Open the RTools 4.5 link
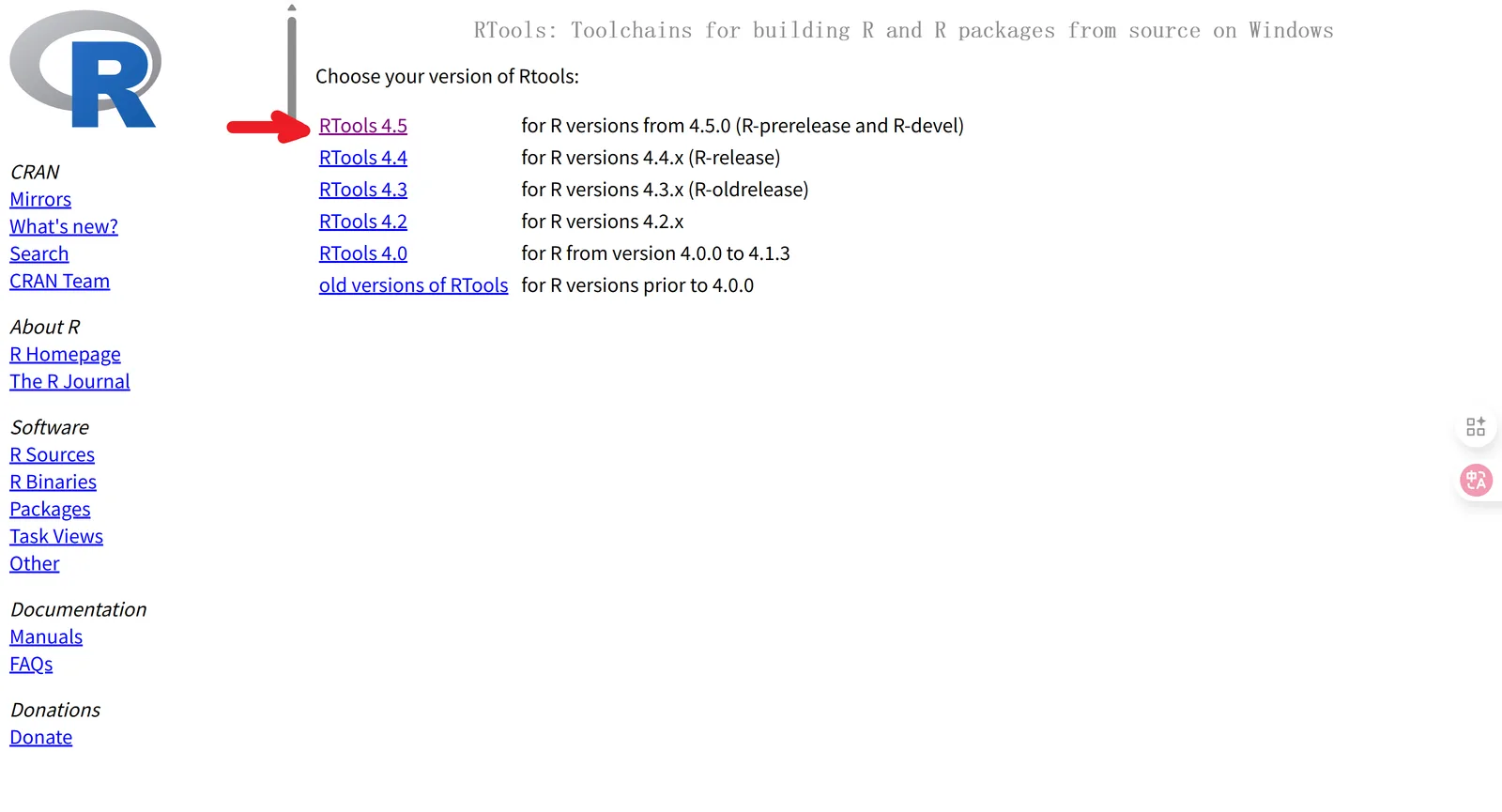1502x812 pixels. pos(362,126)
